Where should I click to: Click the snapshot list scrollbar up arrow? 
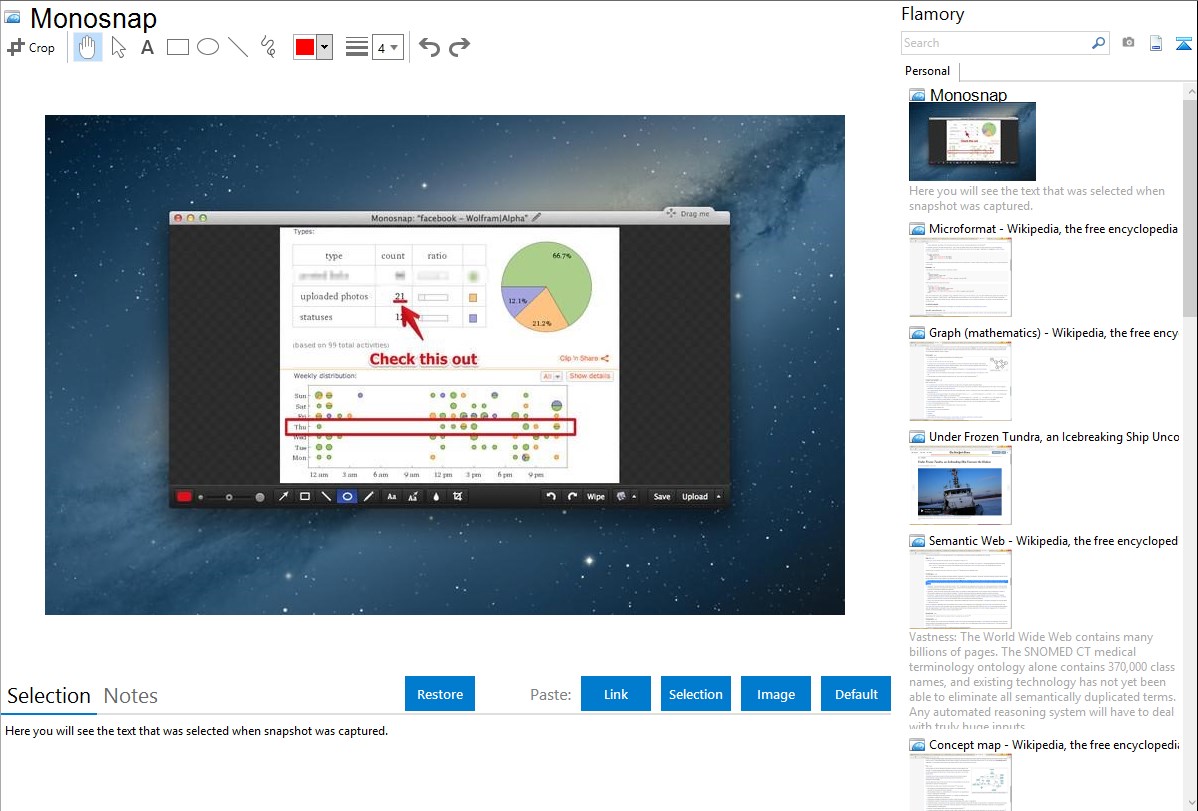[1190, 92]
